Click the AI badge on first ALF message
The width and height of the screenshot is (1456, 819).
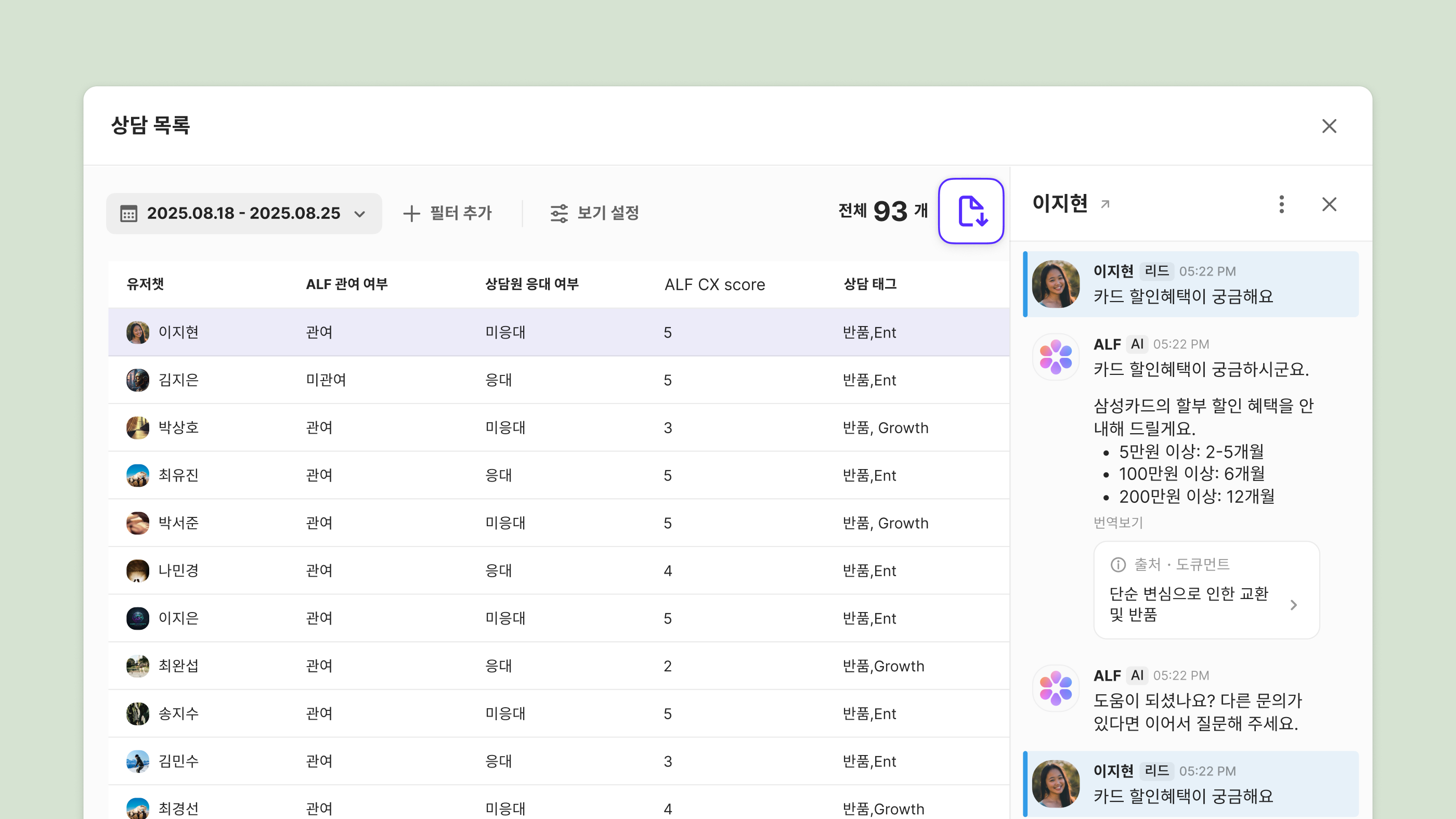[x=1137, y=344]
